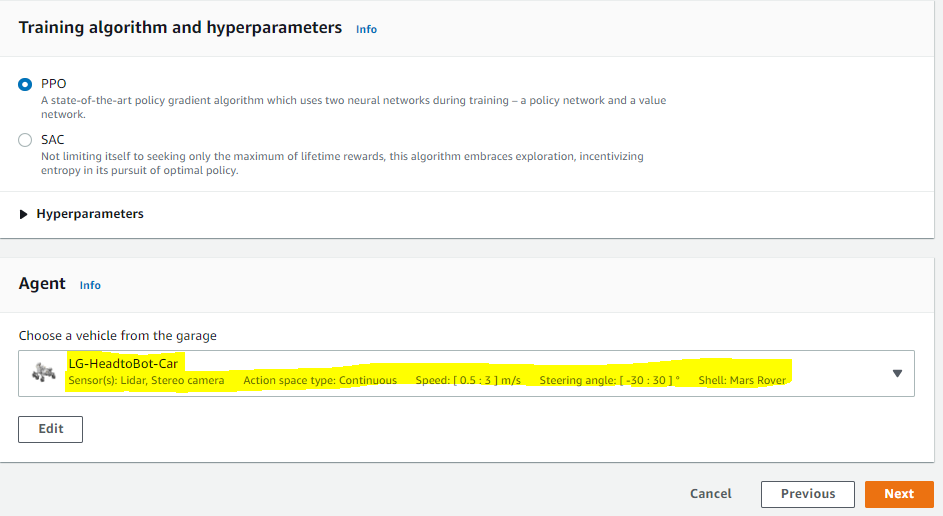
Task: Click the PPO description text
Action: pyautogui.click(x=354, y=107)
